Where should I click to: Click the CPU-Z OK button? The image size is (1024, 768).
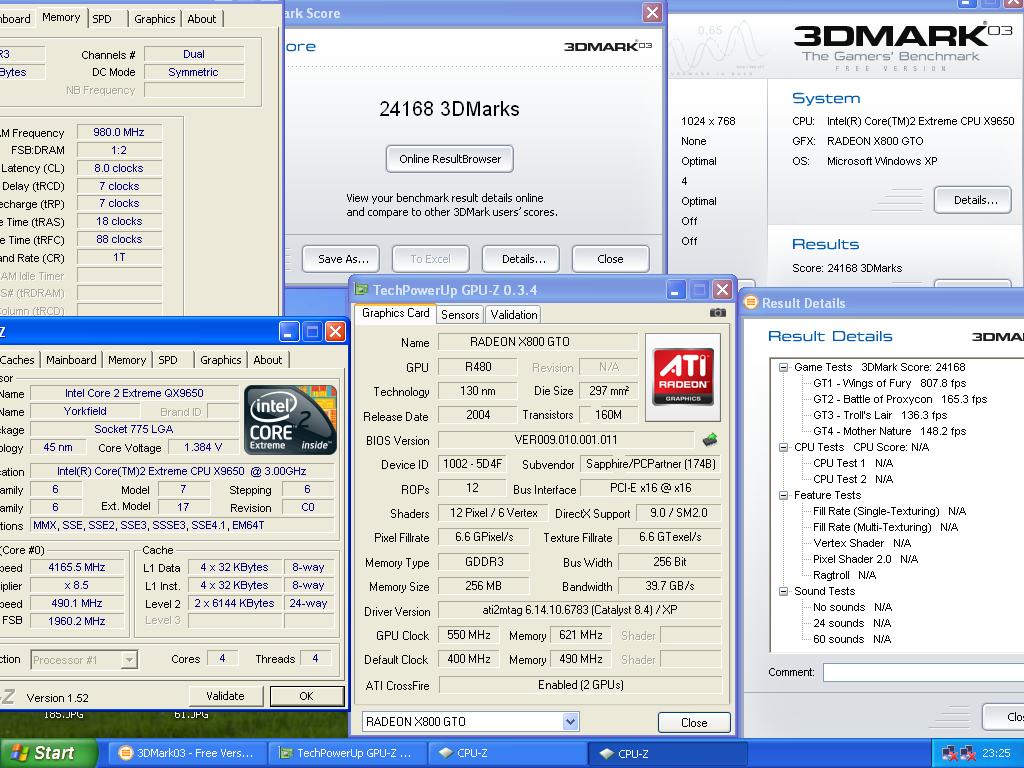pos(306,696)
